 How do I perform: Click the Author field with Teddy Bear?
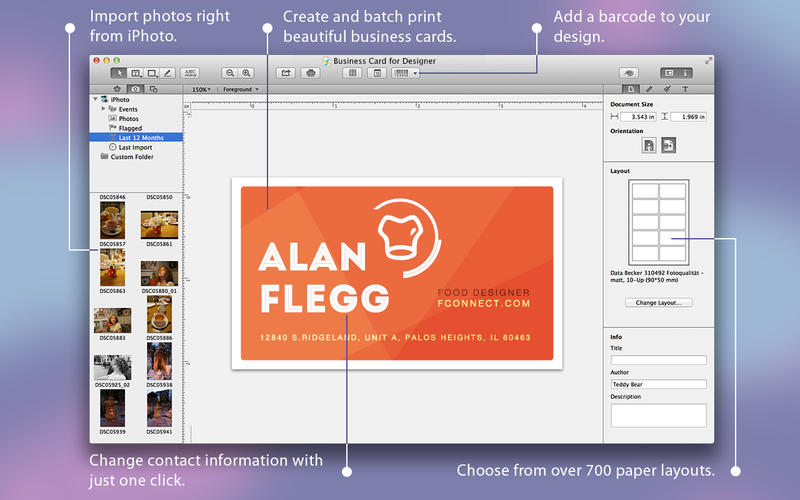(659, 384)
